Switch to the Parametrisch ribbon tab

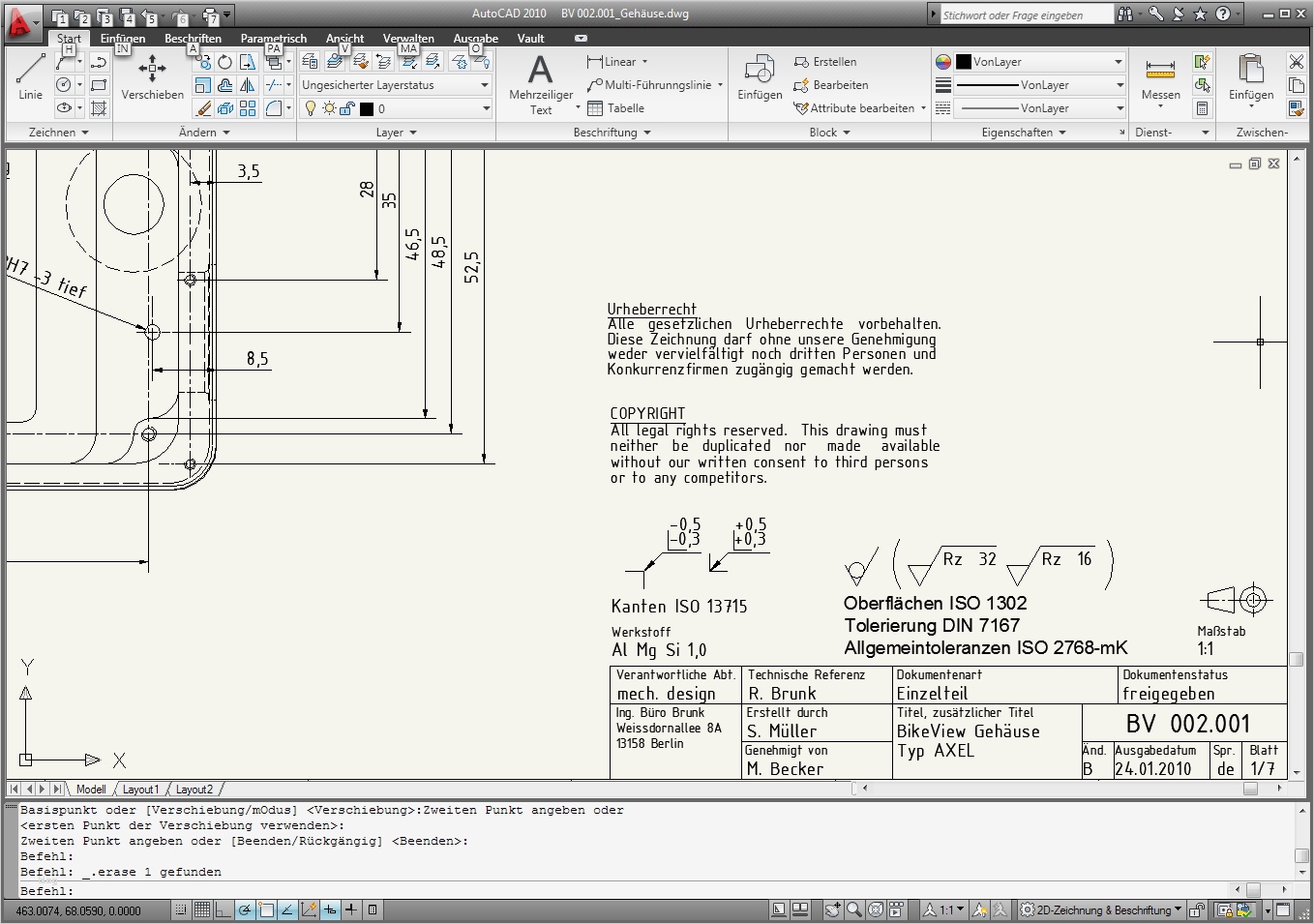273,38
